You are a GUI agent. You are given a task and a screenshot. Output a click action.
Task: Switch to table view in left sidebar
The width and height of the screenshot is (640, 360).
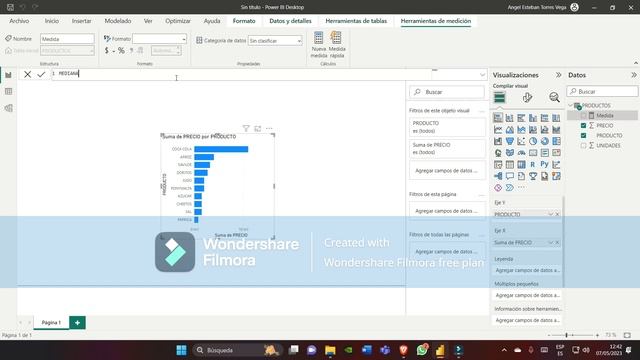9,91
